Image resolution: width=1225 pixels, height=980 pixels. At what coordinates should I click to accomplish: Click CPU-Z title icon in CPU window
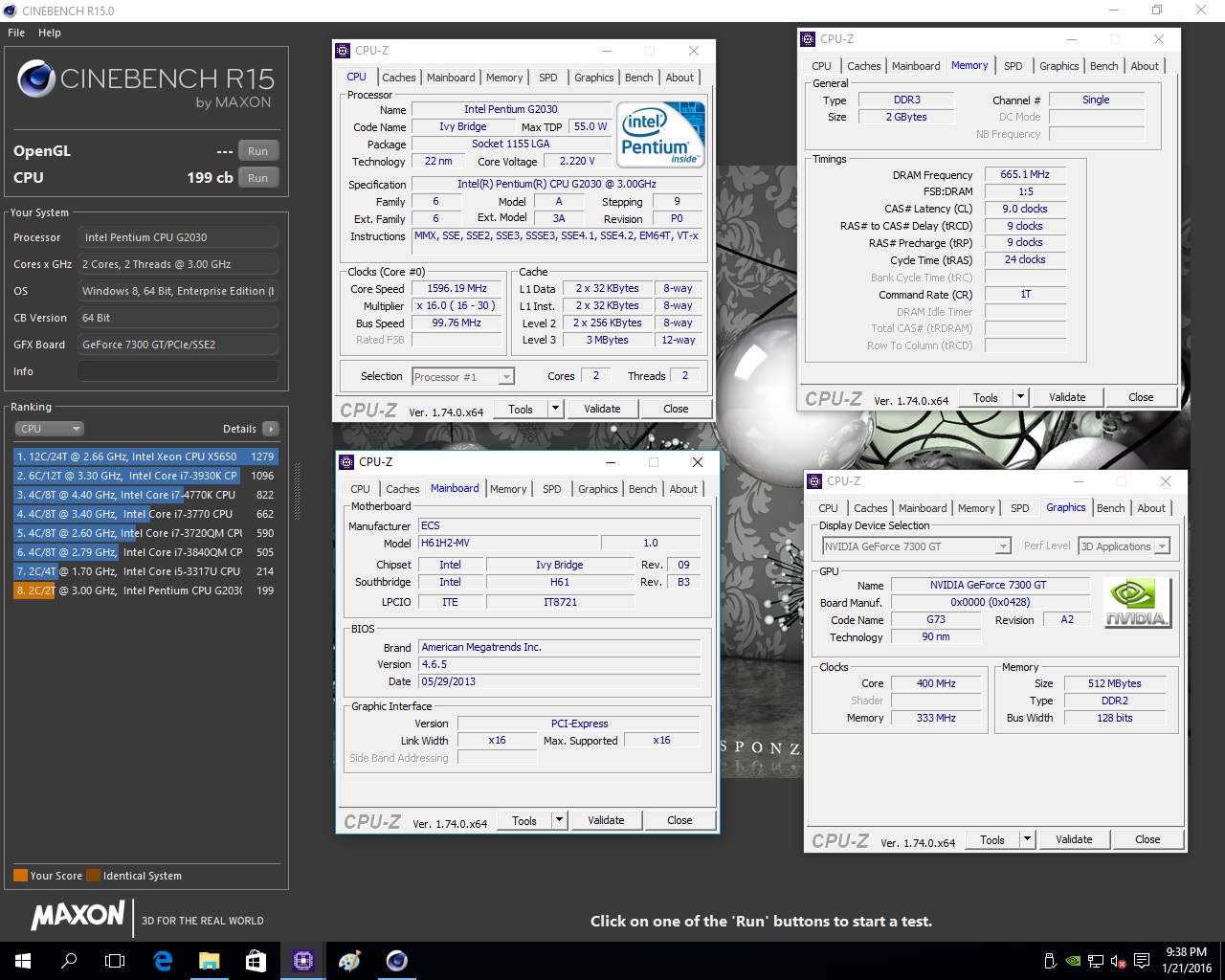coord(343,51)
